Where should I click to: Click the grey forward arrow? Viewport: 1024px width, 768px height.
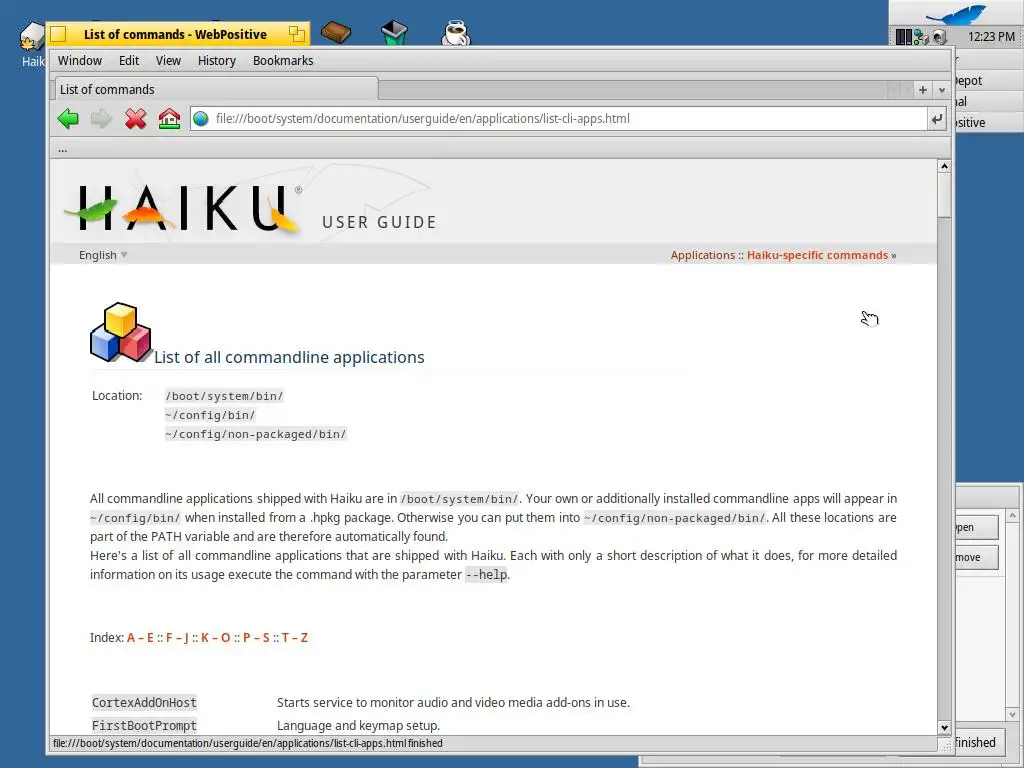[101, 119]
